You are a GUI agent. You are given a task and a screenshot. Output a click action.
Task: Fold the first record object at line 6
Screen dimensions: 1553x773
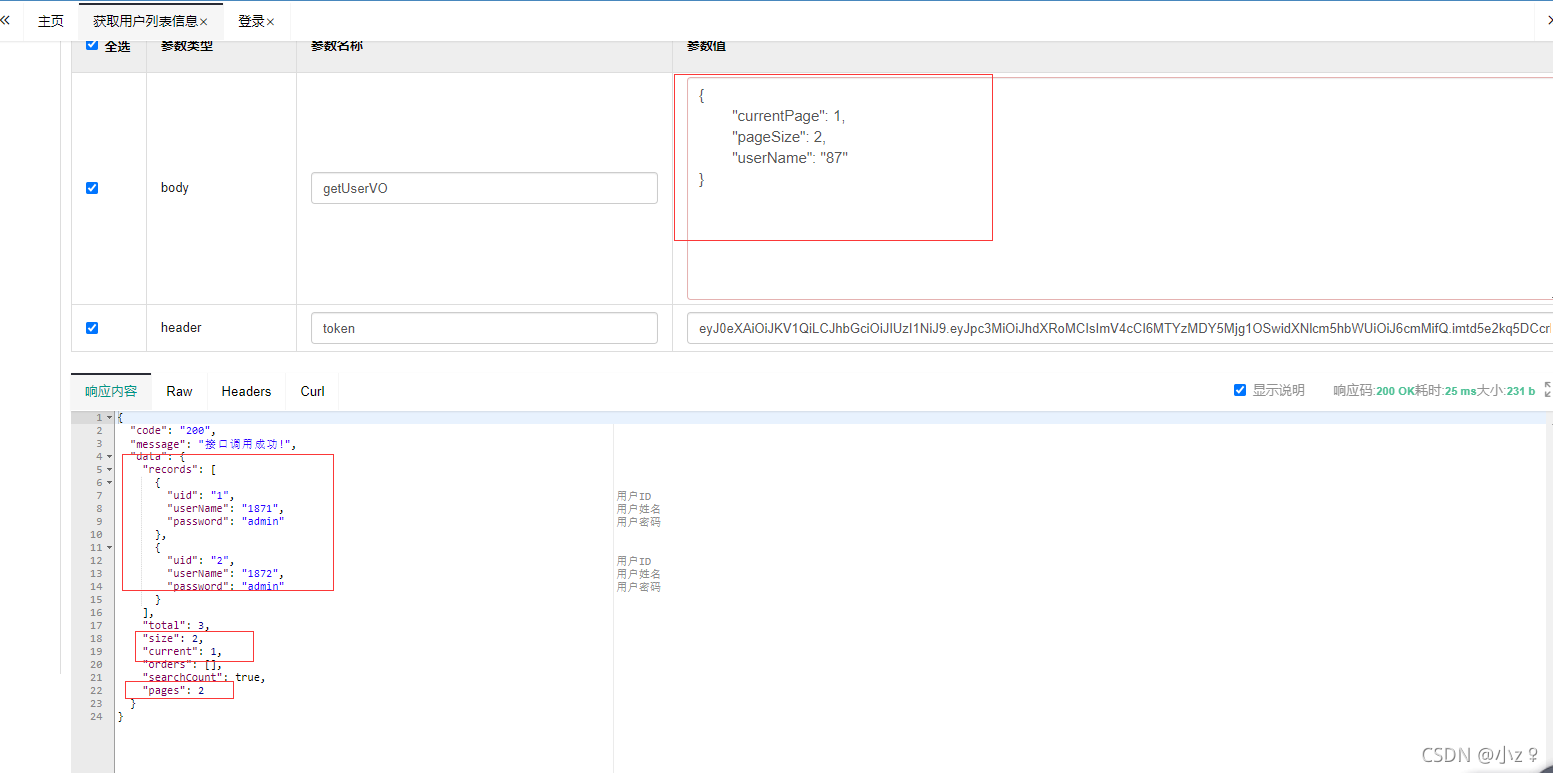click(x=109, y=482)
